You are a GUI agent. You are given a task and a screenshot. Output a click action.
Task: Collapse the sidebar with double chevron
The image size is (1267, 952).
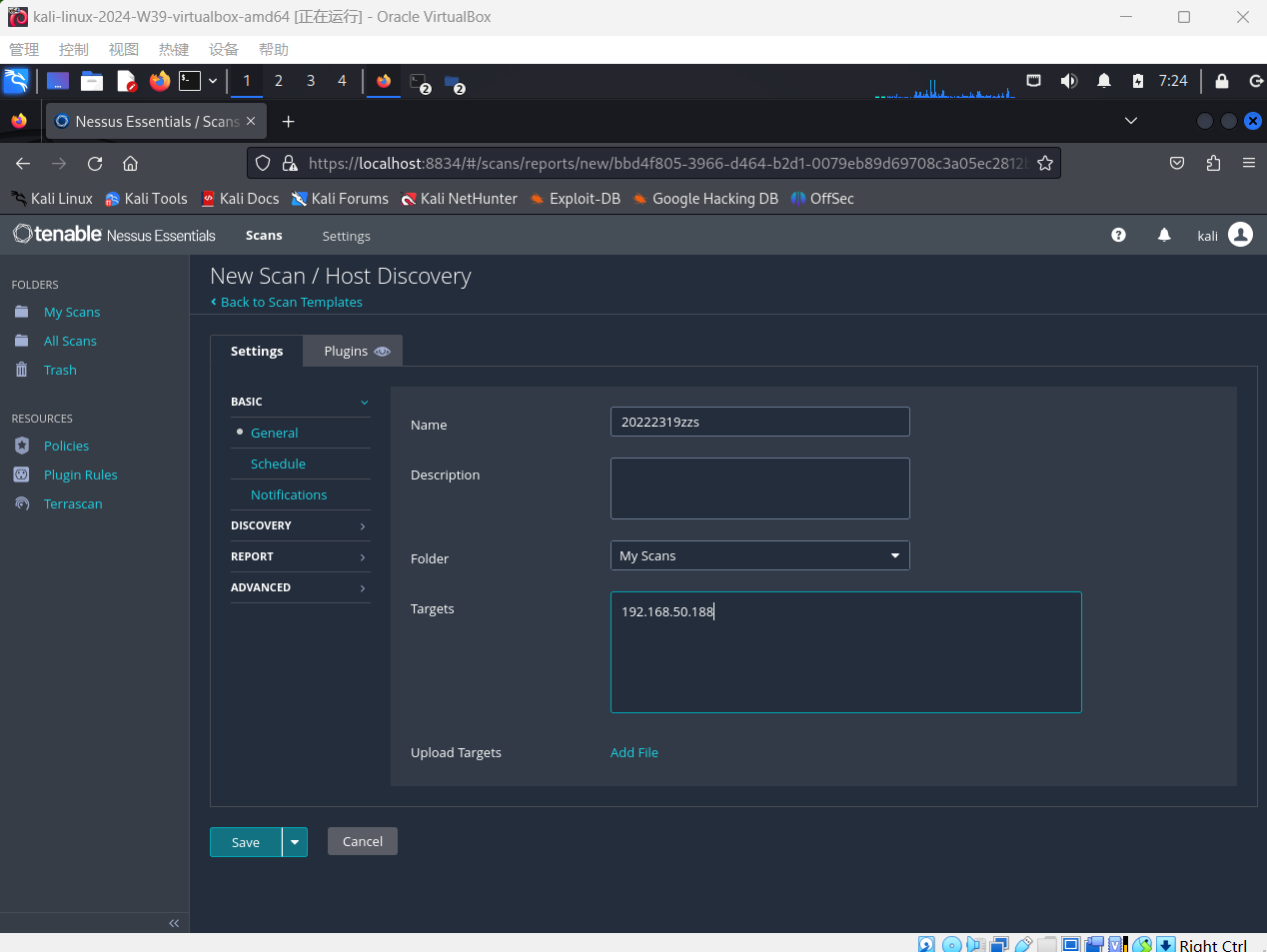click(174, 923)
